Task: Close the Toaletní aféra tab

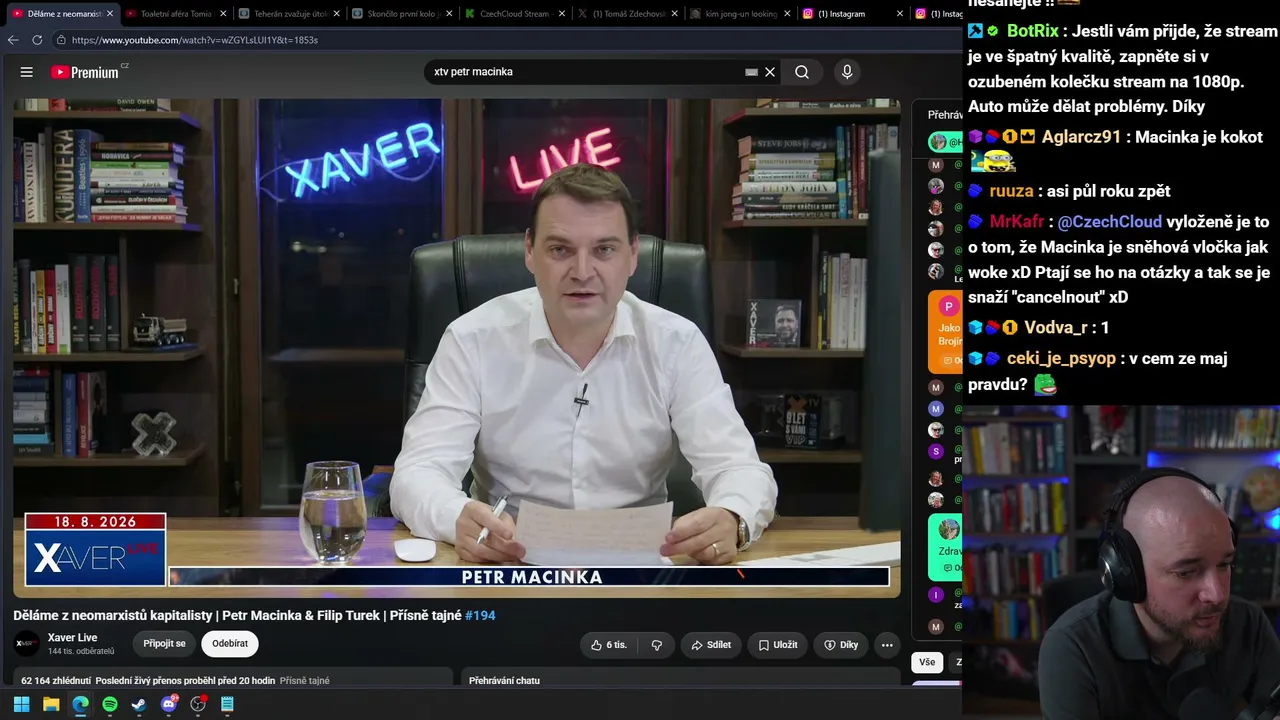Action: 222,14
